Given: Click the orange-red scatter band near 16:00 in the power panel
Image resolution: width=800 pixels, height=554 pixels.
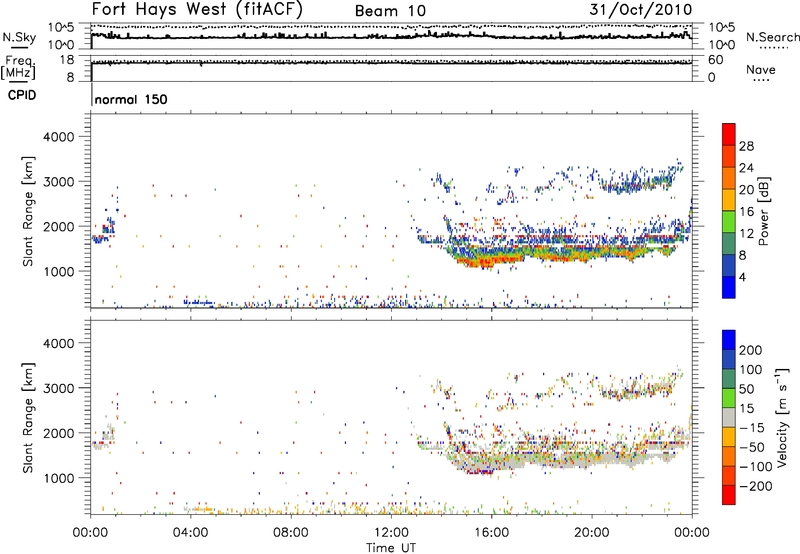Looking at the screenshot, I should pos(490,260).
